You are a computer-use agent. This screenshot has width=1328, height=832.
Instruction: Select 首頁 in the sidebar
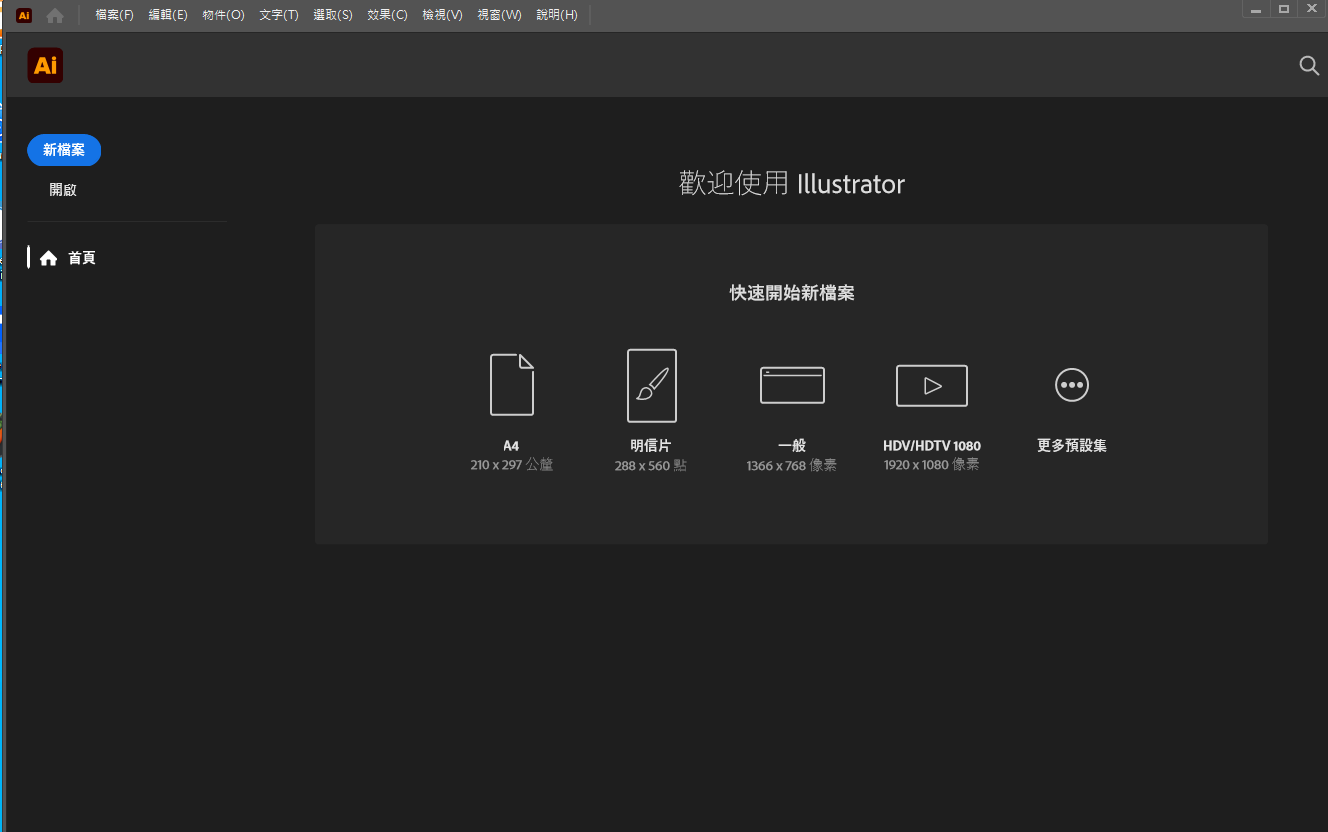(x=68, y=258)
